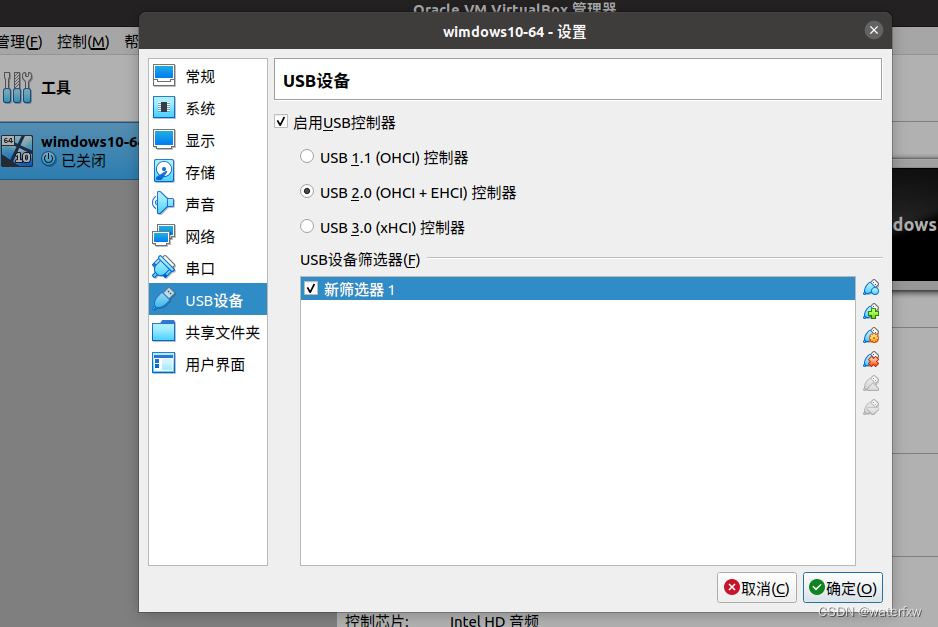938x627 pixels.
Task: Open the 常规 (General) settings category
Action: point(207,77)
